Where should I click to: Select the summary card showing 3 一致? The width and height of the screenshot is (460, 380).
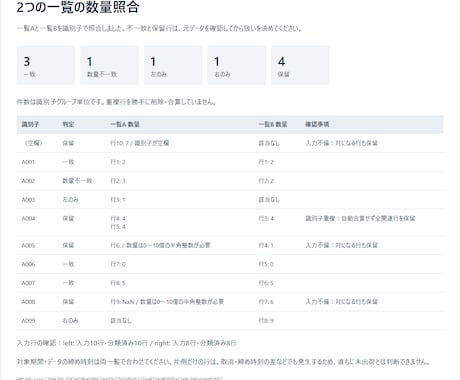pos(46,65)
